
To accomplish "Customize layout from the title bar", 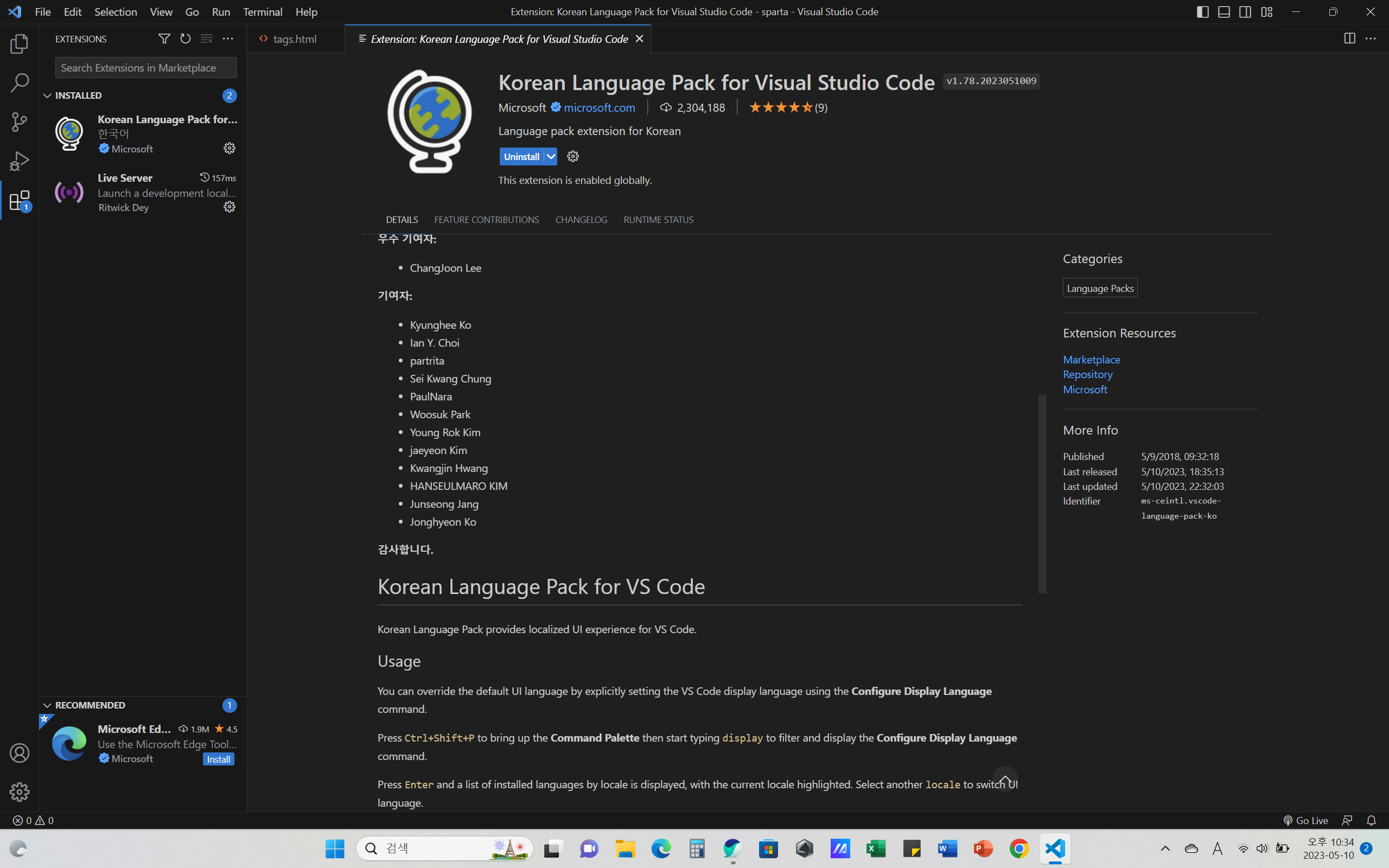I will click(1267, 11).
